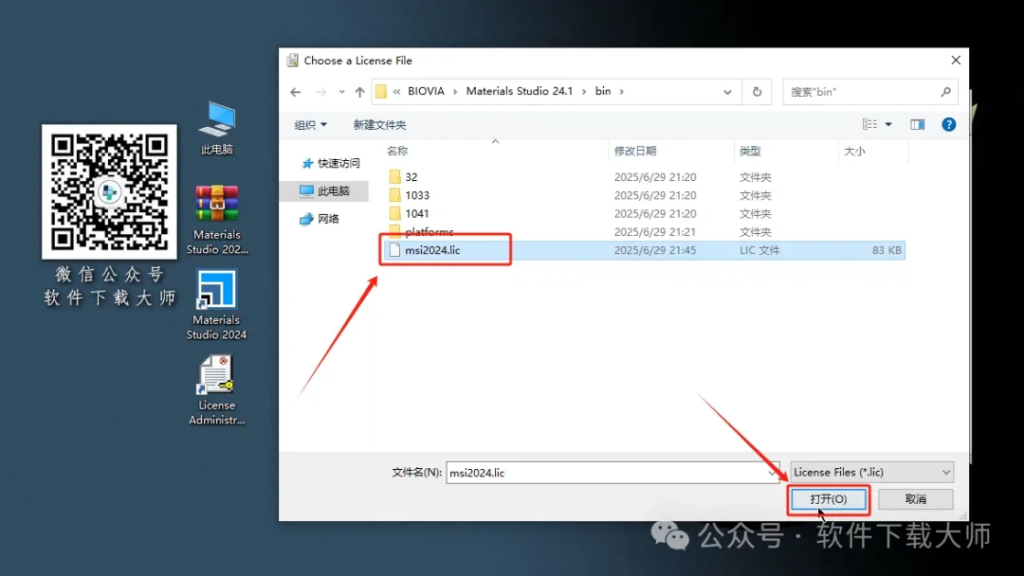Expand the address bar path dropdown
Screen dimensions: 1024x576
point(727,92)
